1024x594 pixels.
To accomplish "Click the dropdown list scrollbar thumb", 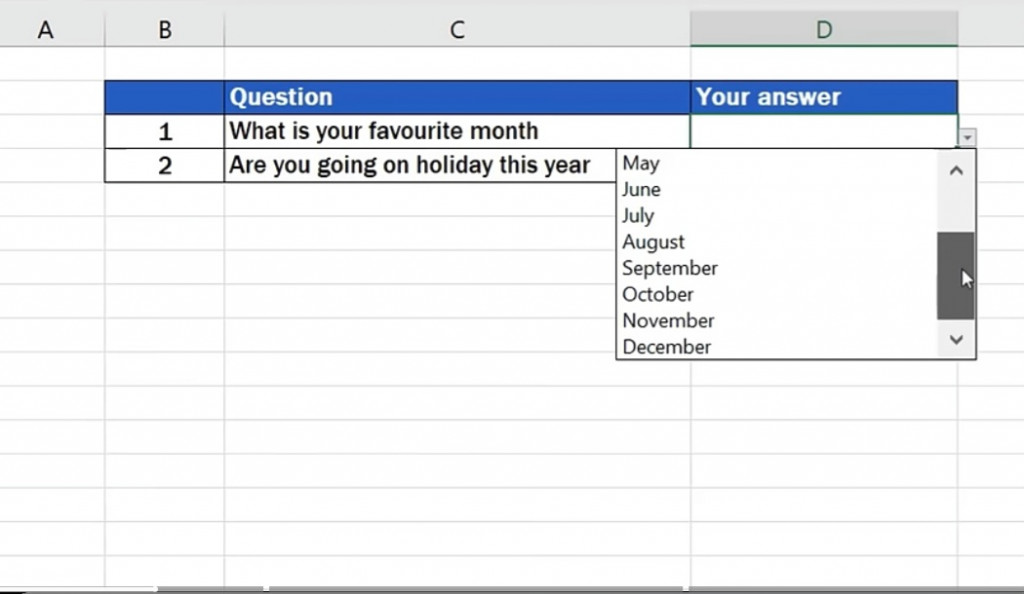I will pos(956,275).
